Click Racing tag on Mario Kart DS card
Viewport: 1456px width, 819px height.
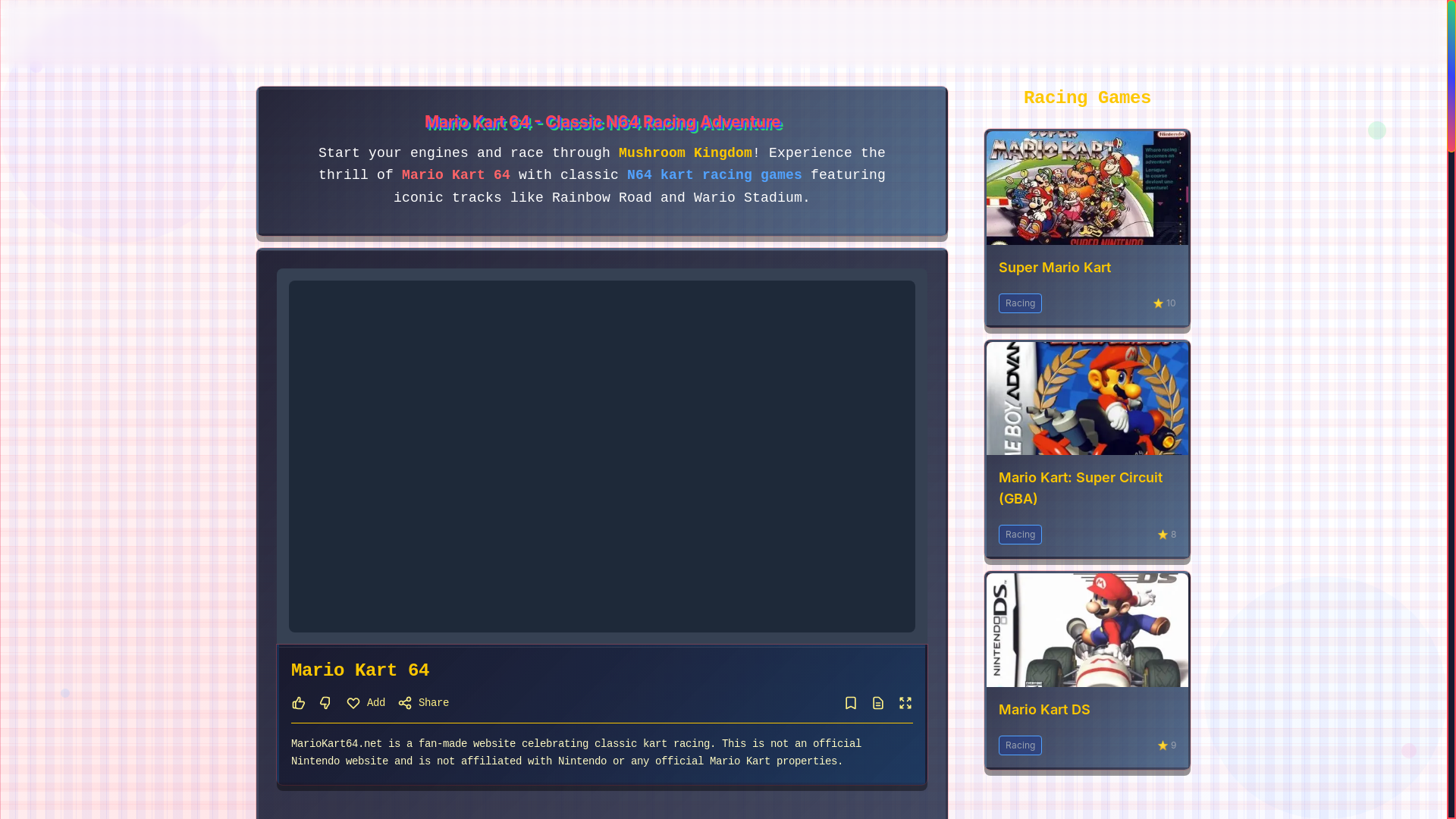(1020, 745)
